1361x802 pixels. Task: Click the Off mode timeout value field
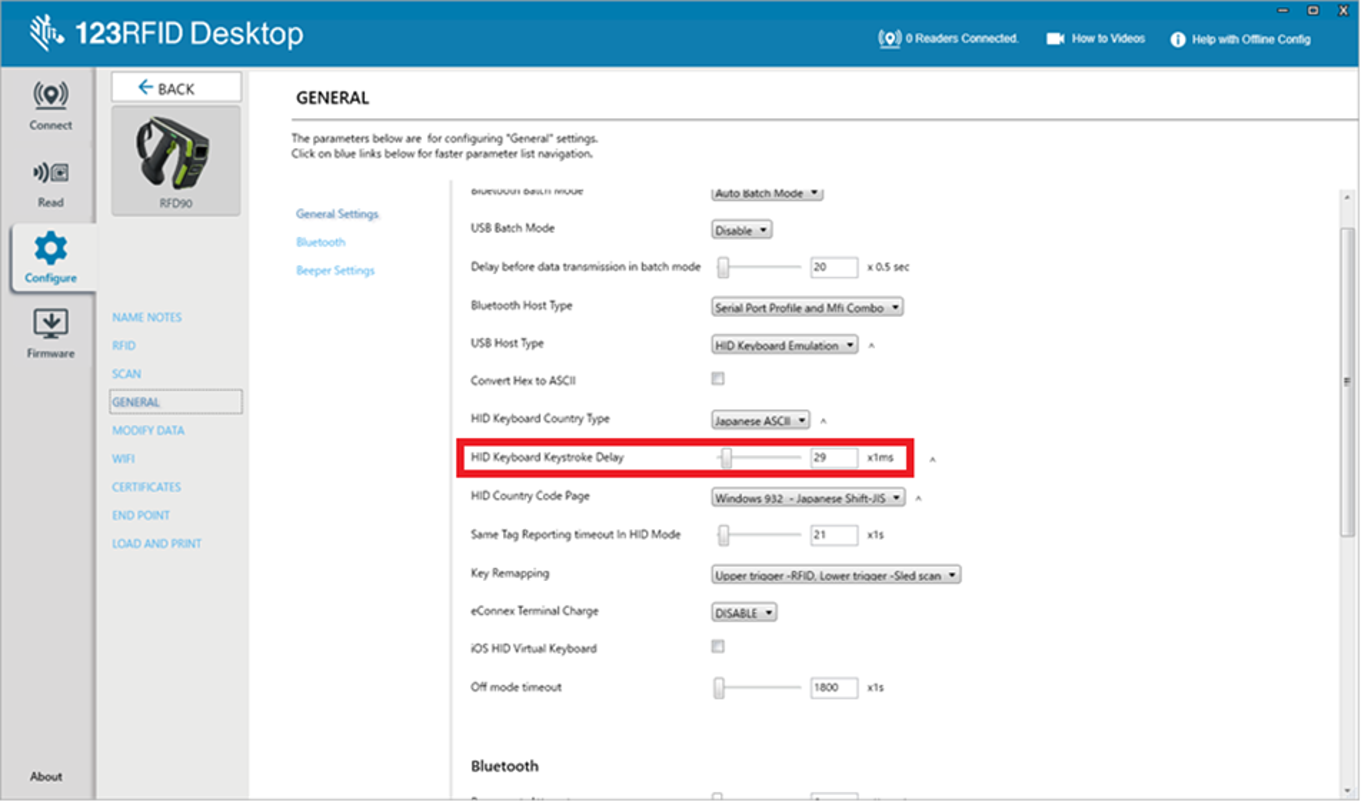tap(833, 687)
